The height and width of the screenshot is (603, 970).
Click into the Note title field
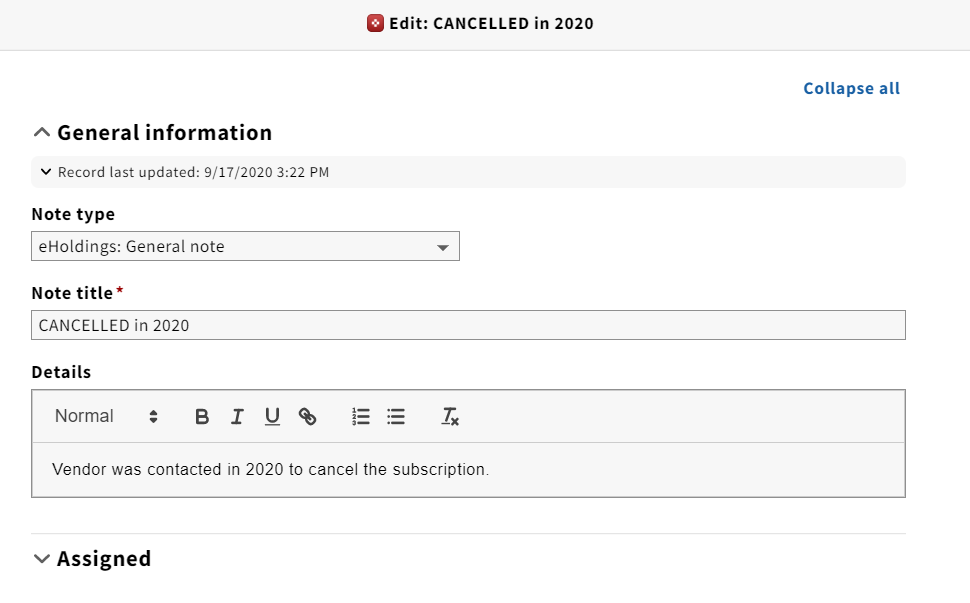coord(468,325)
